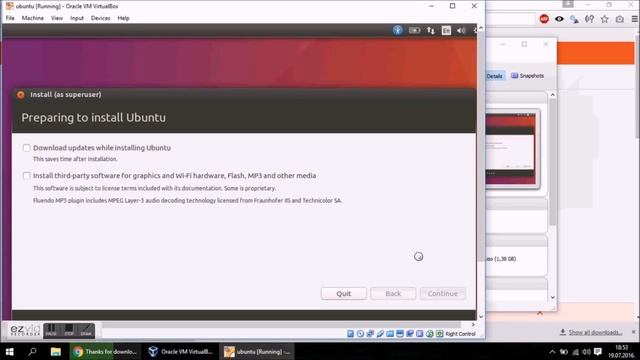This screenshot has height=360, width=640.
Task: Open Windows taskbar search
Action: click(32, 351)
